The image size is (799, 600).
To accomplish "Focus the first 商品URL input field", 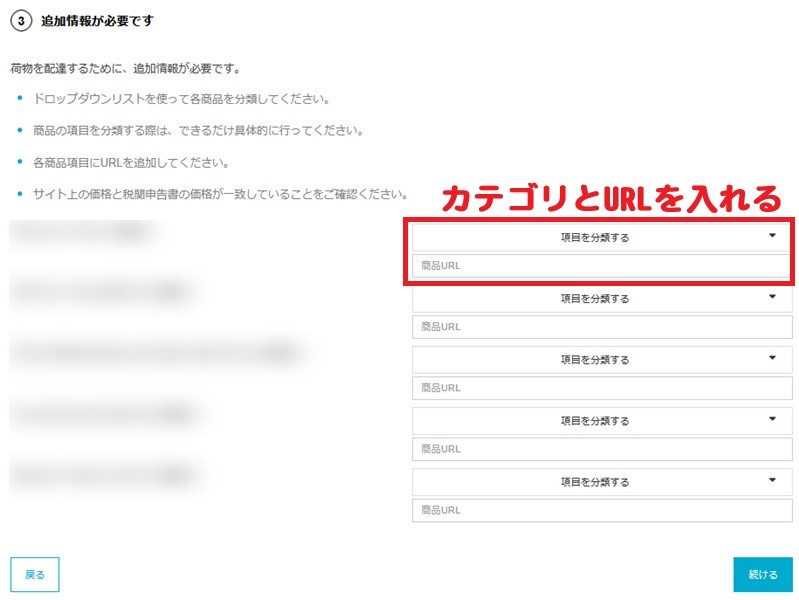I will coord(600,266).
